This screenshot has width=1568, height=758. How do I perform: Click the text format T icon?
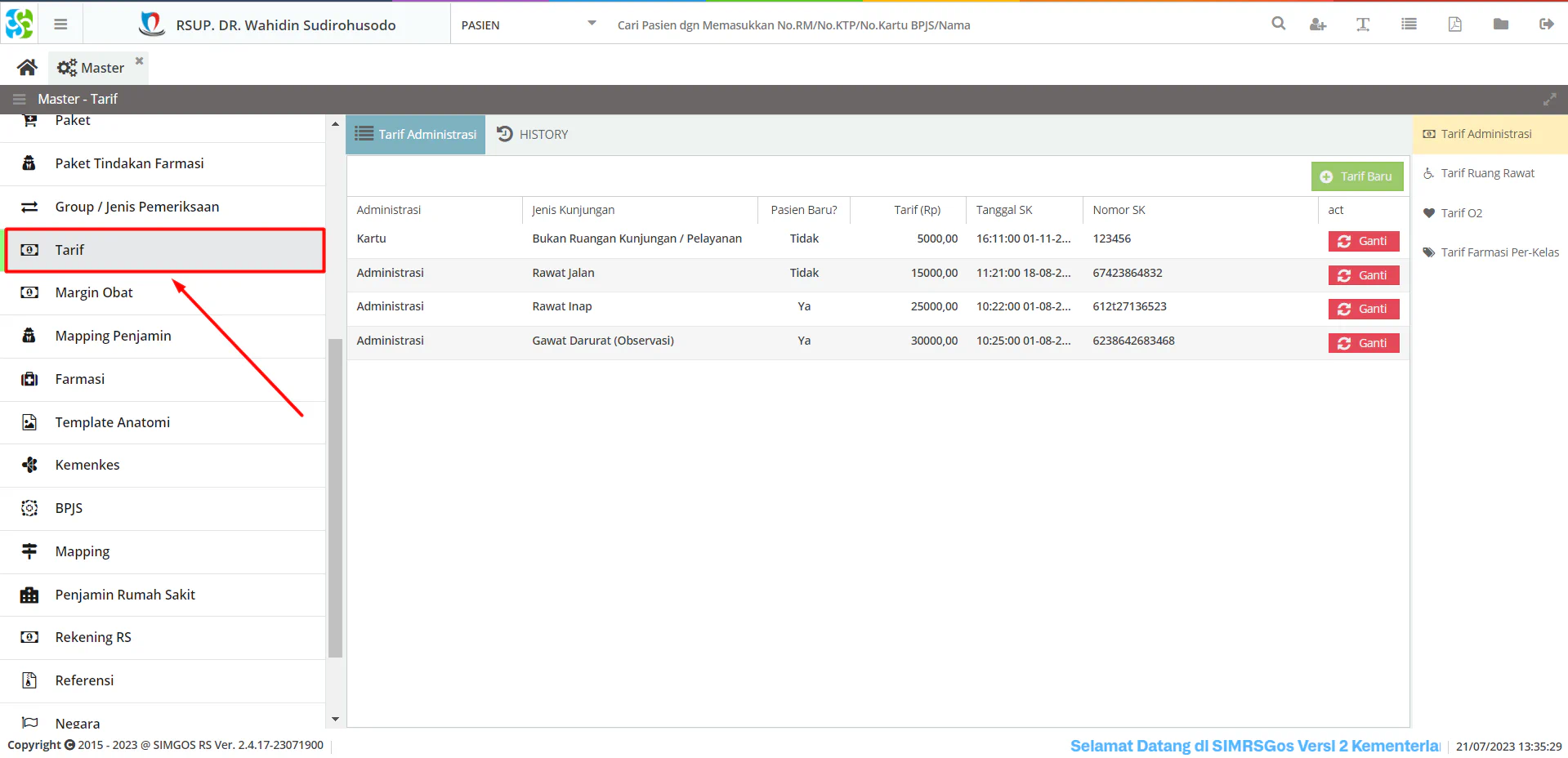click(1363, 25)
